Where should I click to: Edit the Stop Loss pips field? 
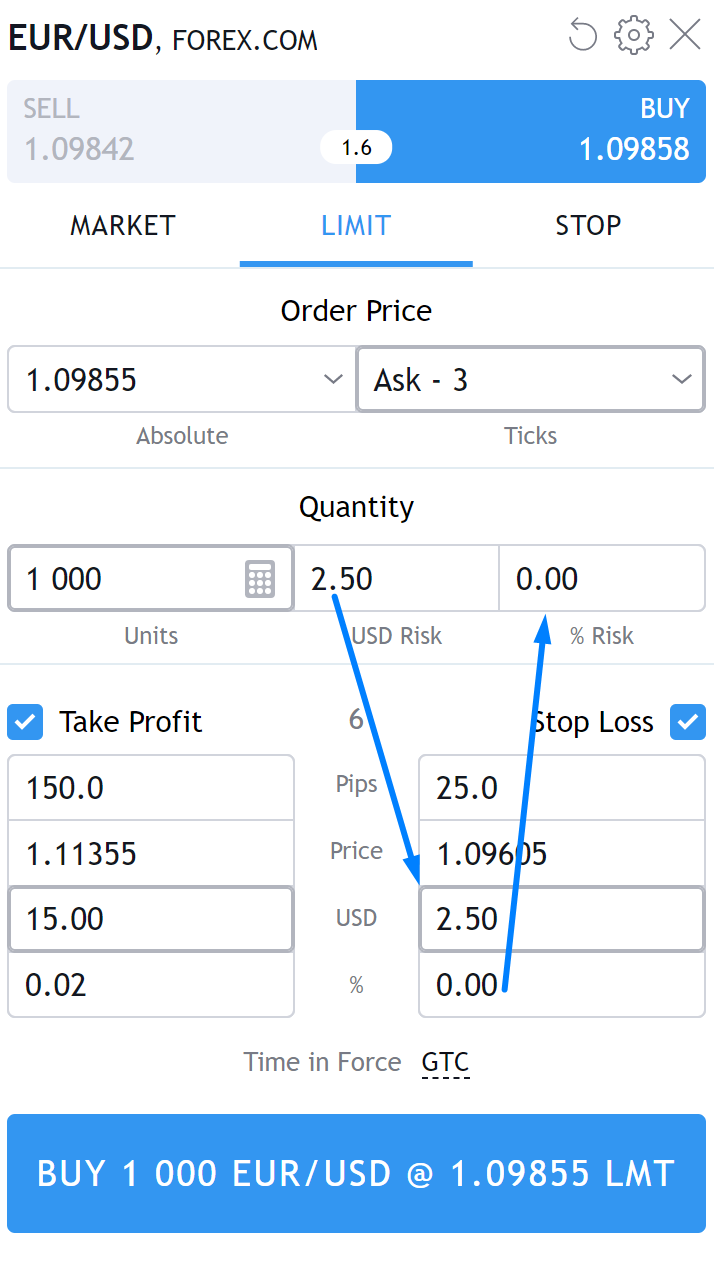[561, 788]
